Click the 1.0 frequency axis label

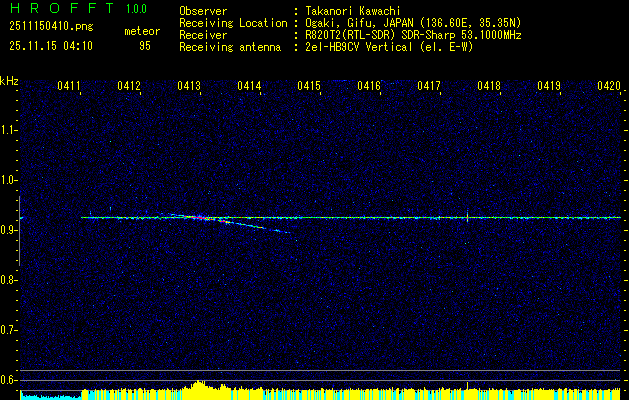(x=9, y=180)
